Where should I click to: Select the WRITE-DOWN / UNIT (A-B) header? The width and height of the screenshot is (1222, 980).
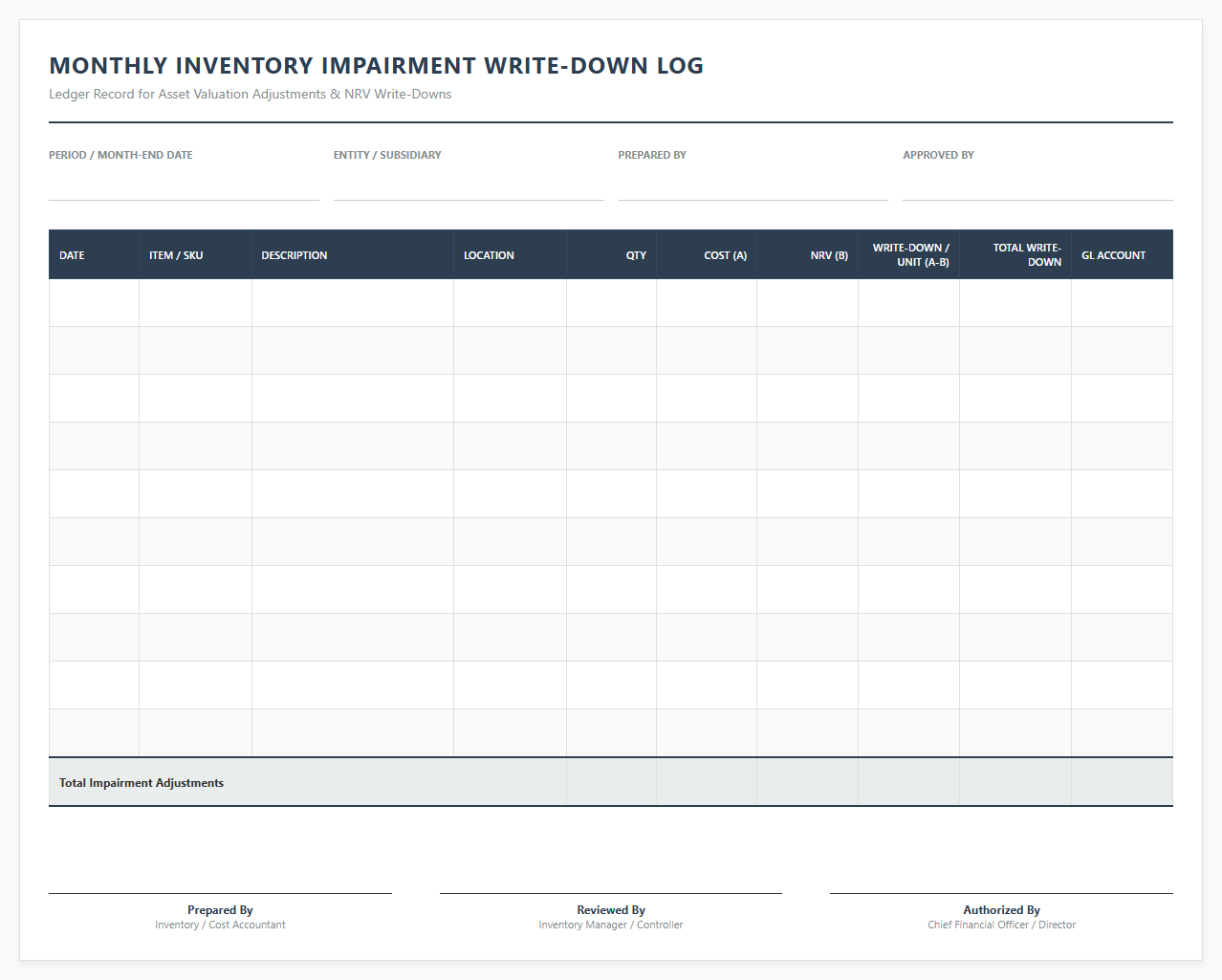(909, 255)
